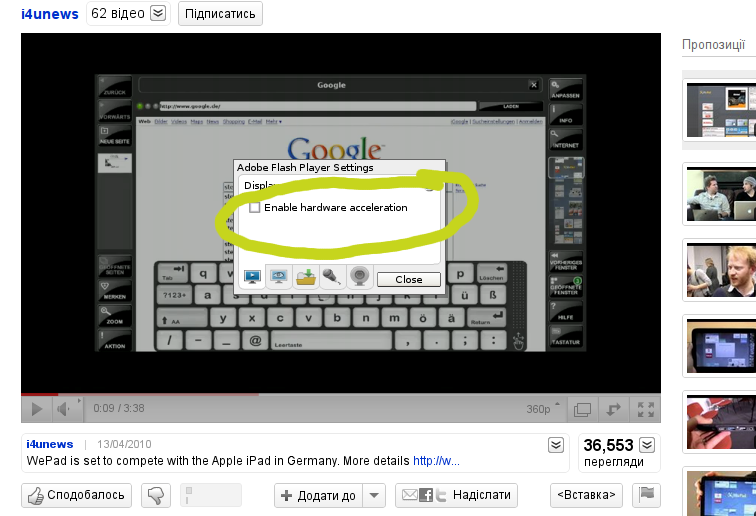The image size is (756, 516).
Task: Play the video
Action: pyautogui.click(x=36, y=409)
